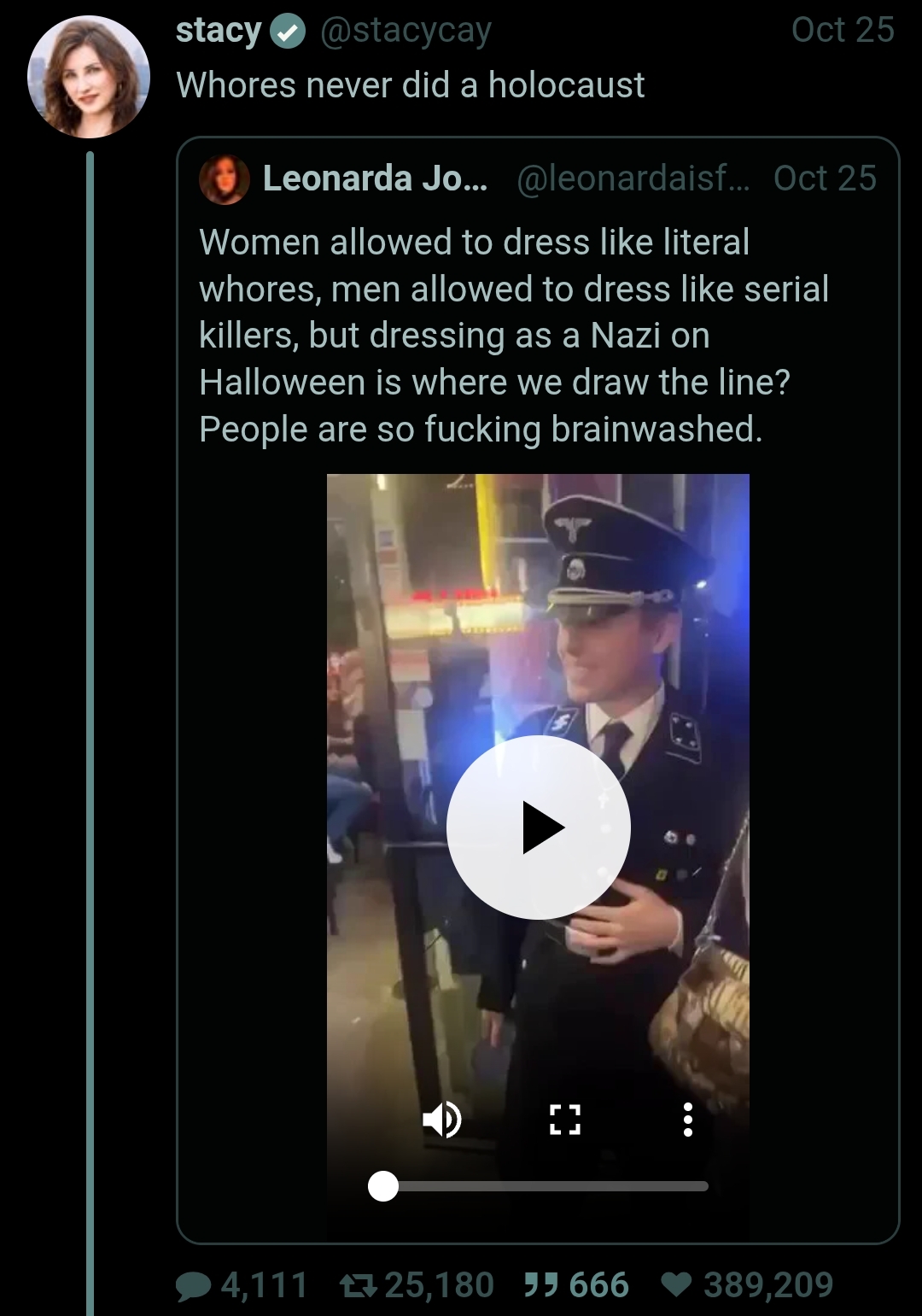Like the tweet with the heart icon
Screen dimensions: 922x1316
click(677, 1284)
